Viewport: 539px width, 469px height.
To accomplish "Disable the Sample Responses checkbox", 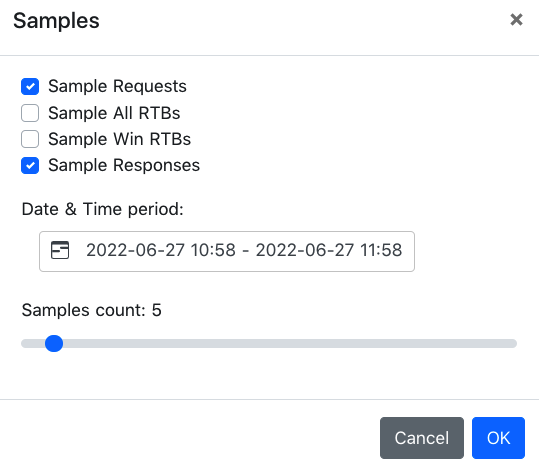I will pos(30,165).
